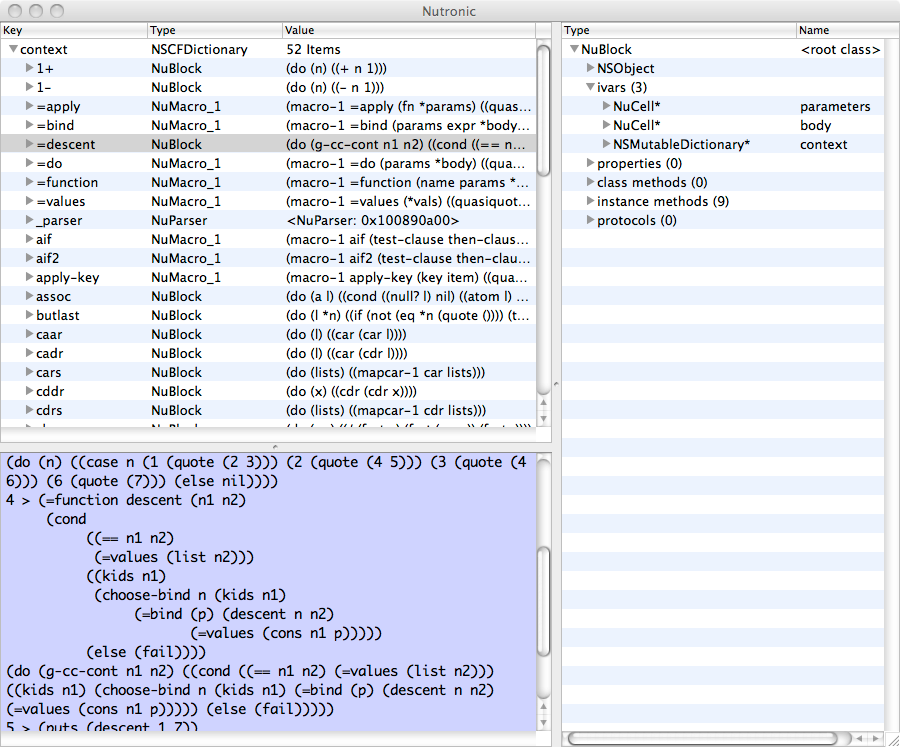Expand the butlast block row
This screenshot has height=747, width=900.
point(29,315)
